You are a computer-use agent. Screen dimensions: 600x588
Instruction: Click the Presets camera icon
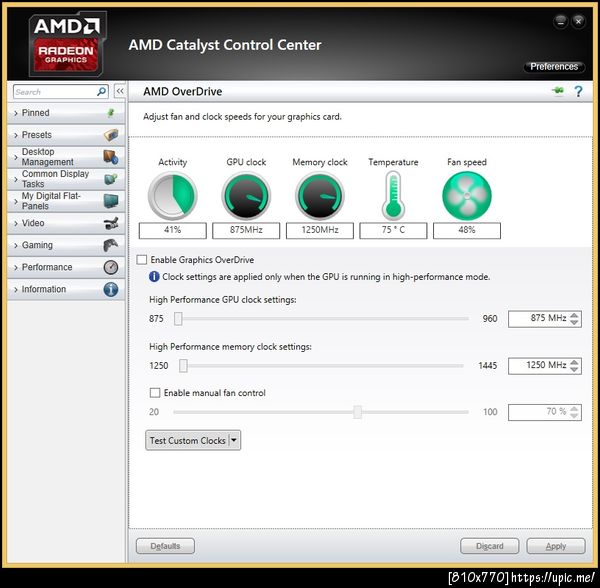pyautogui.click(x=111, y=135)
